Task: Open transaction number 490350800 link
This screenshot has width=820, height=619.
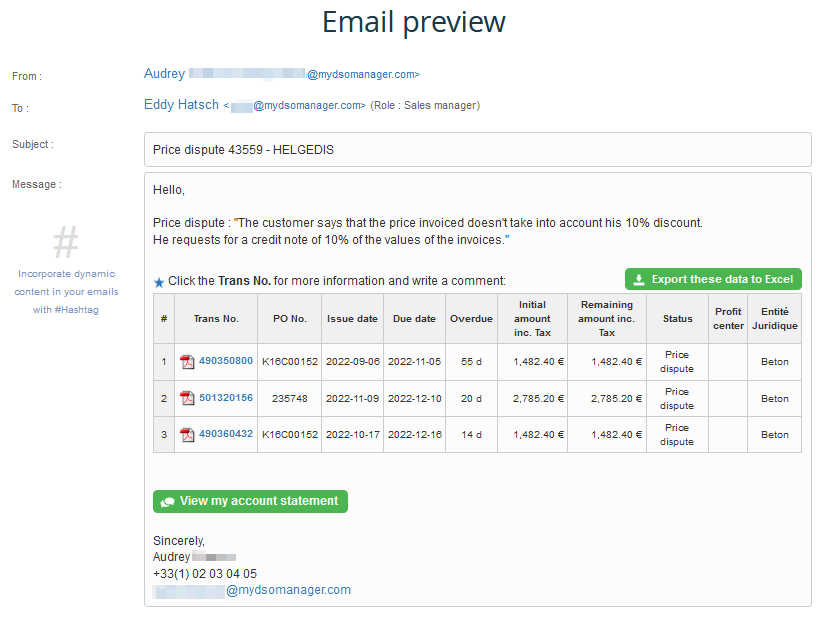Action: point(226,361)
